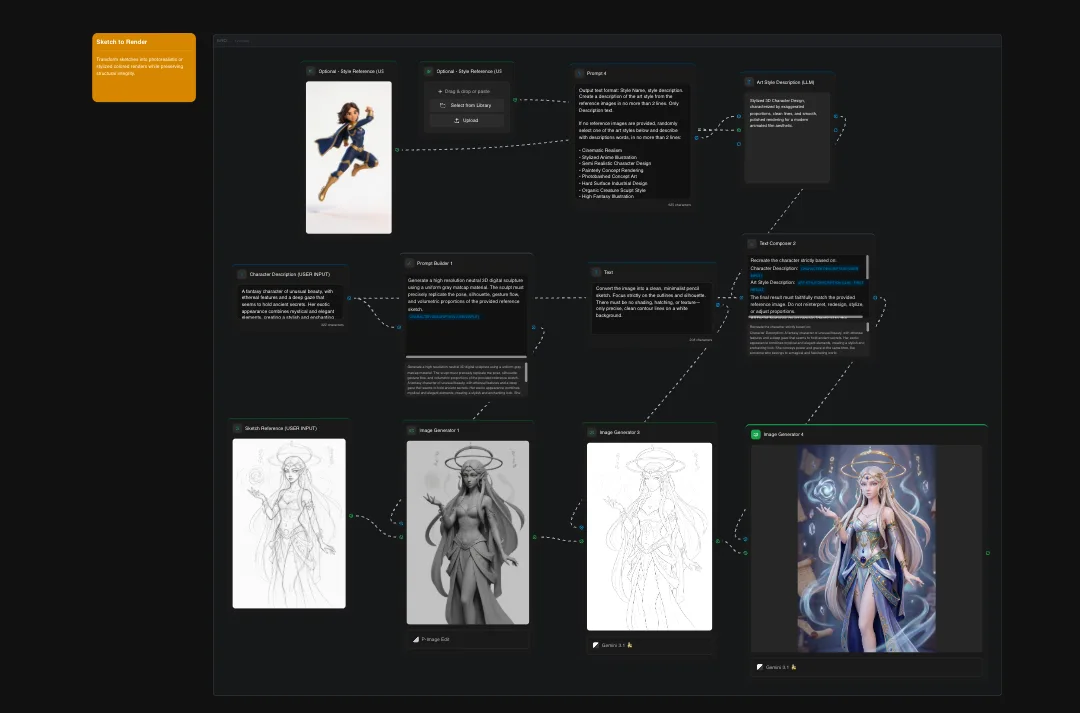This screenshot has height=713, width=1080.
Task: Click the Text Composer 2 upper scrollbar
Action: pos(867,267)
